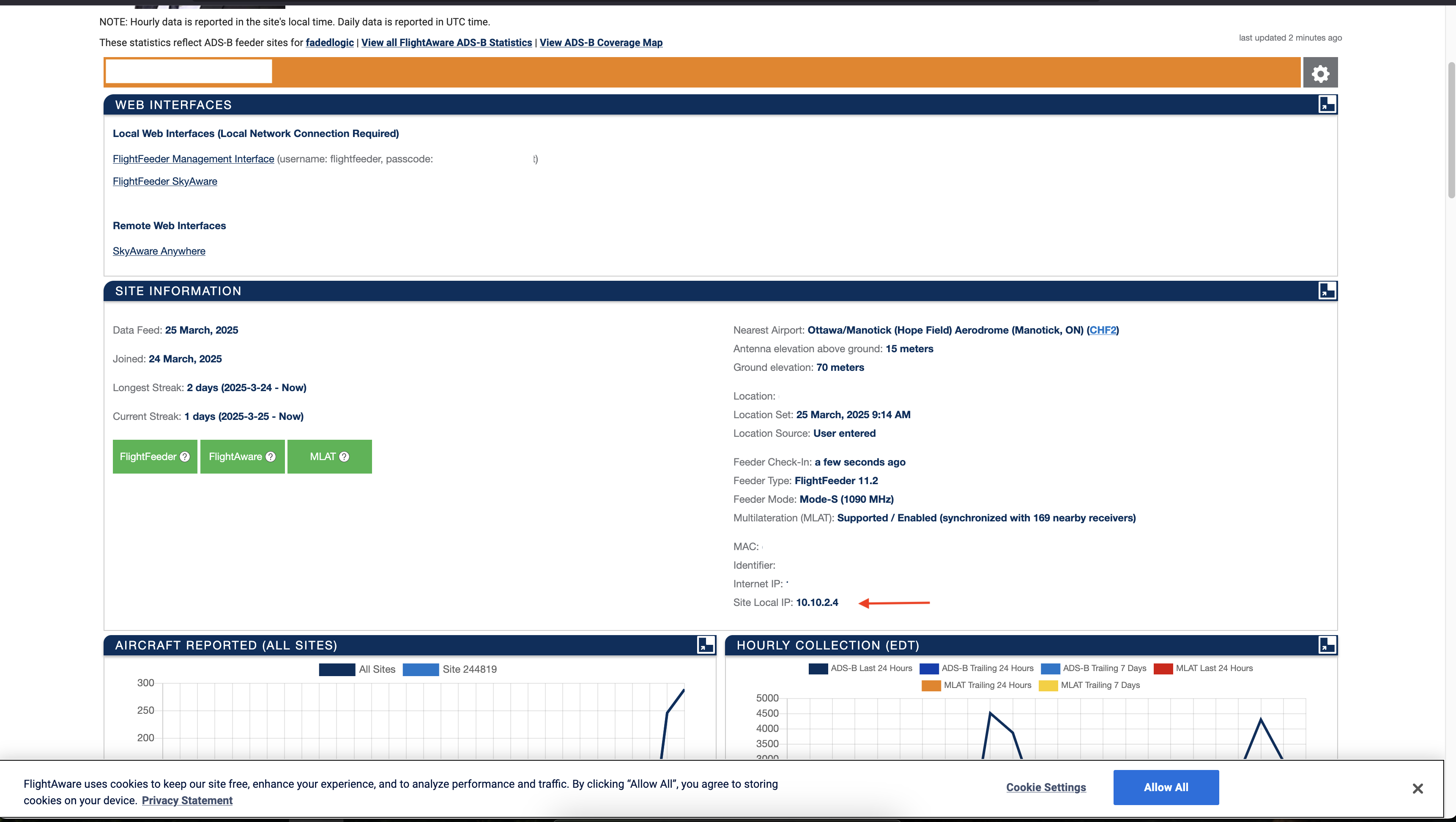Click the white field in orange bar
This screenshot has width=1456, height=822.
click(189, 72)
